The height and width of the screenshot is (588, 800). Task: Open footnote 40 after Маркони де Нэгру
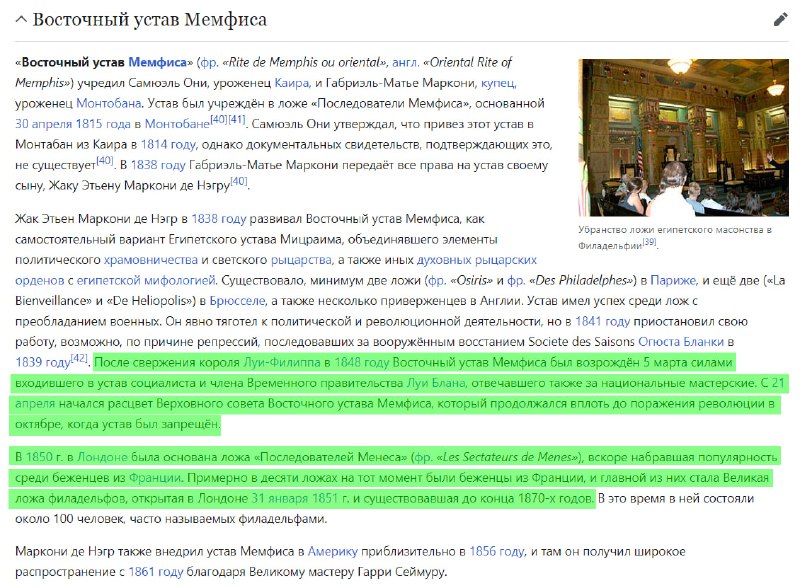click(x=239, y=181)
